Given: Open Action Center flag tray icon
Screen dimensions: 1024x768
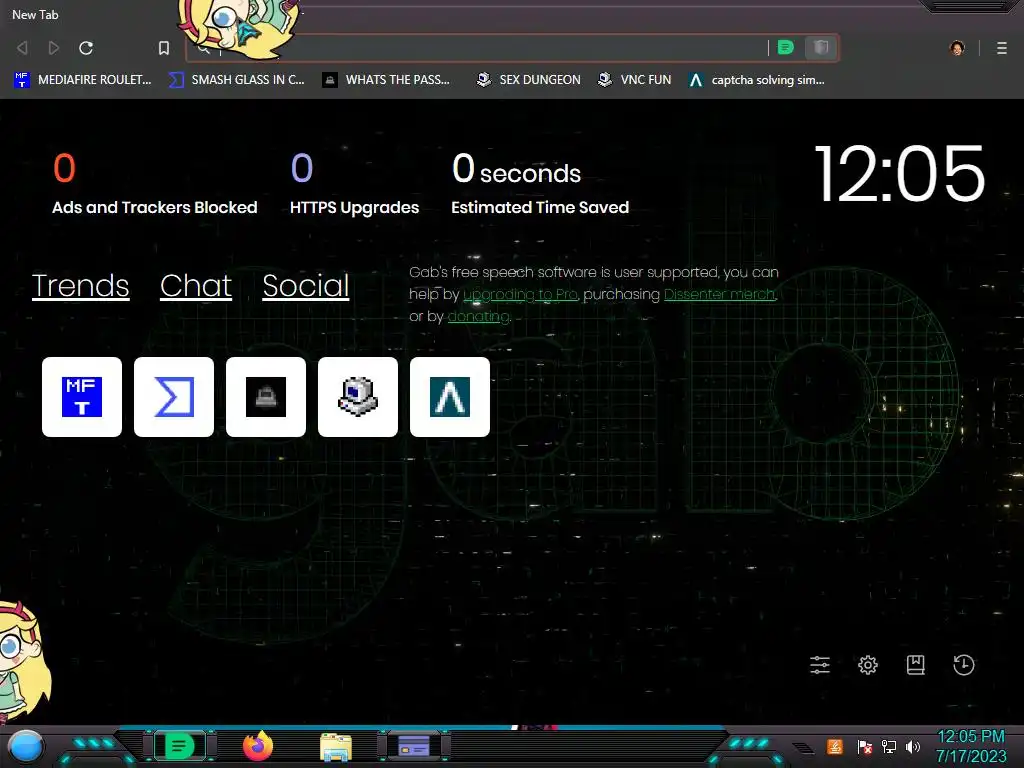Looking at the screenshot, I should 865,746.
